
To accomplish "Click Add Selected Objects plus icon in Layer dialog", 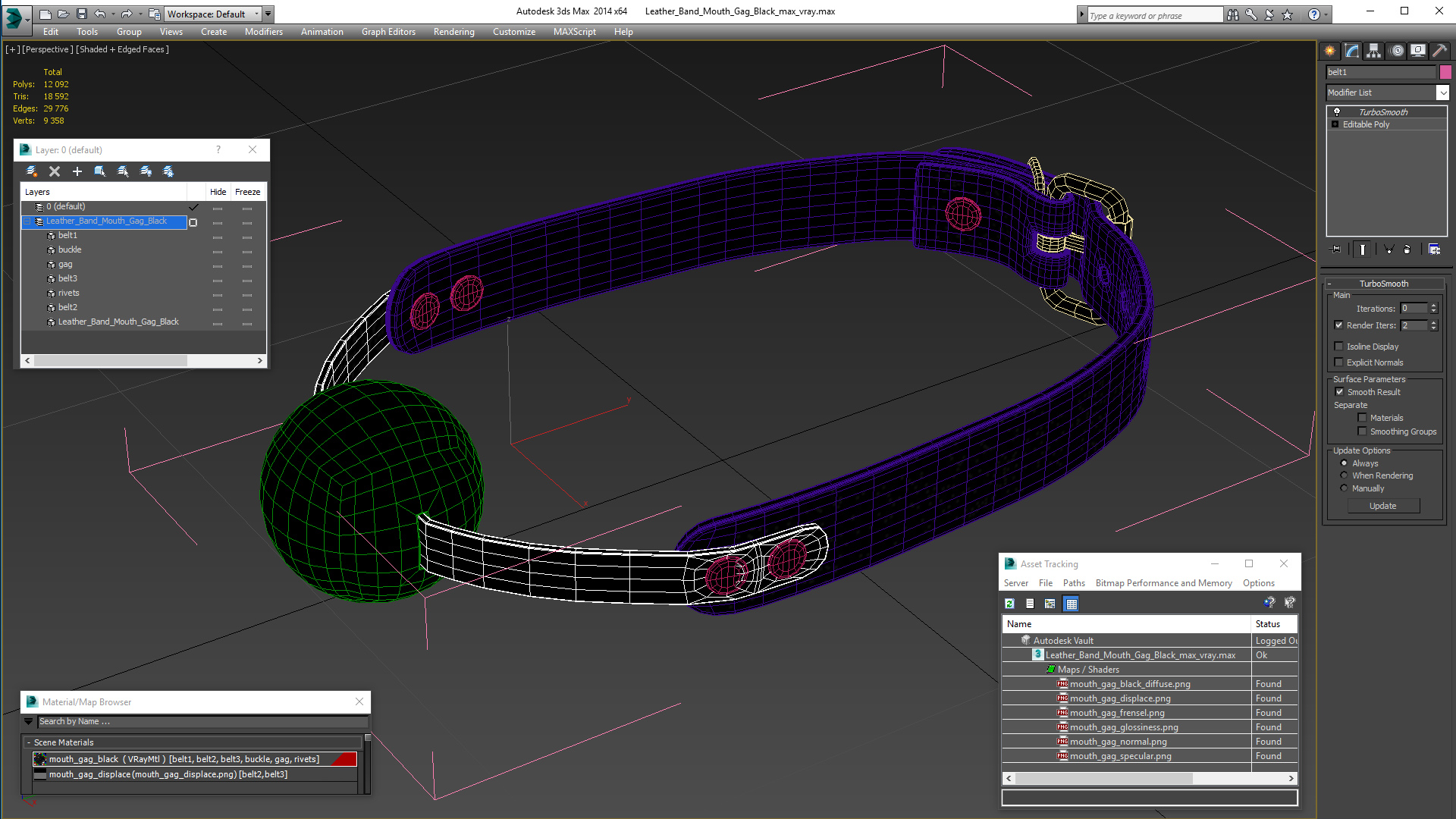I will [x=77, y=171].
